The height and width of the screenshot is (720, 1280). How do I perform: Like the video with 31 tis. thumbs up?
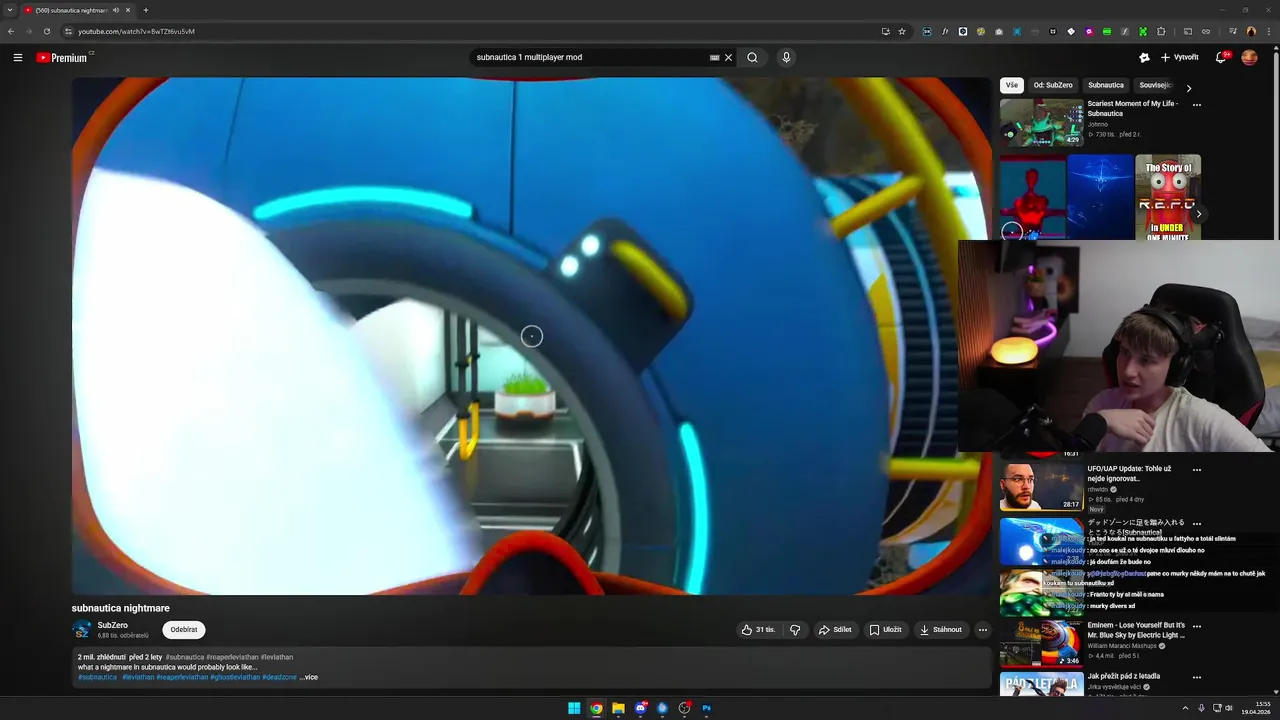(x=759, y=630)
